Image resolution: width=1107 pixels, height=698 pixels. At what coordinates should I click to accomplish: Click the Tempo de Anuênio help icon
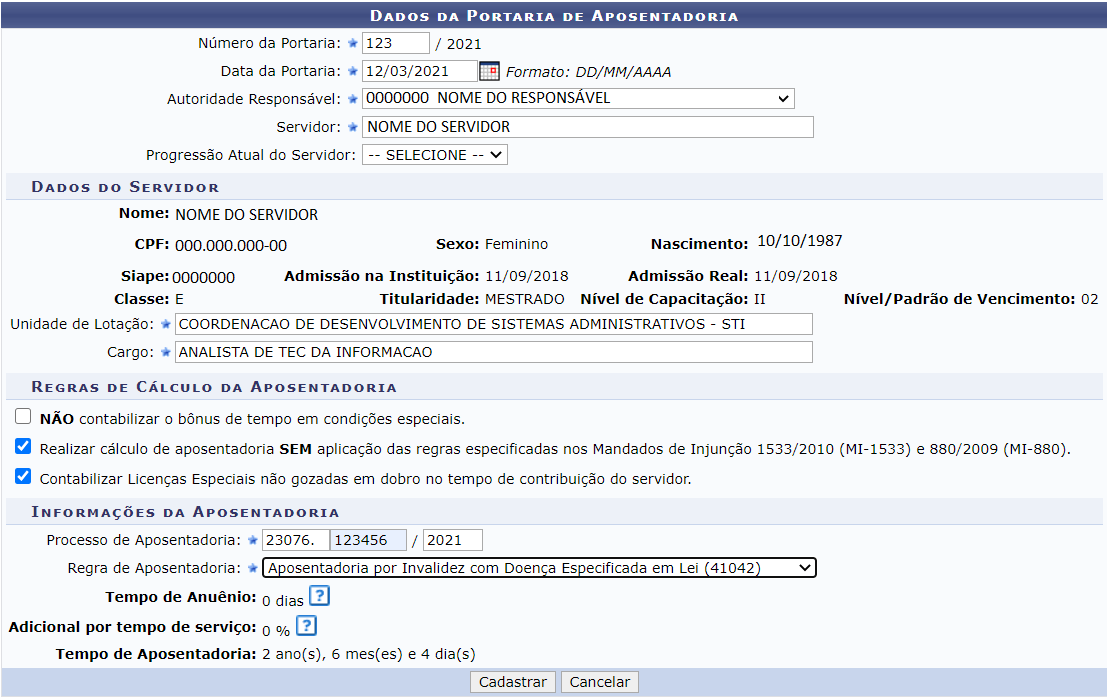(319, 597)
